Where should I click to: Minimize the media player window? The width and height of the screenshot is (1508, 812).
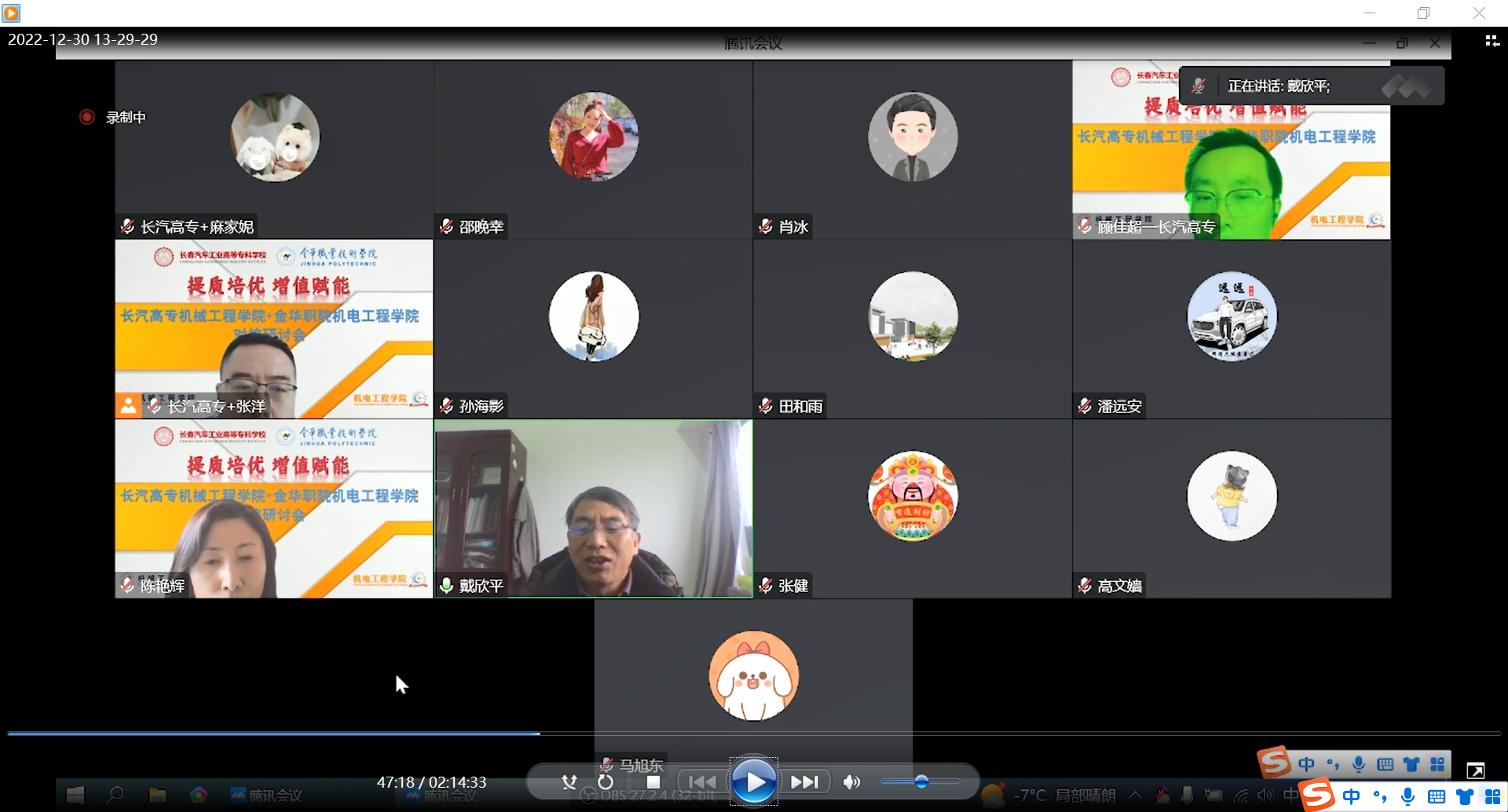click(x=1369, y=13)
